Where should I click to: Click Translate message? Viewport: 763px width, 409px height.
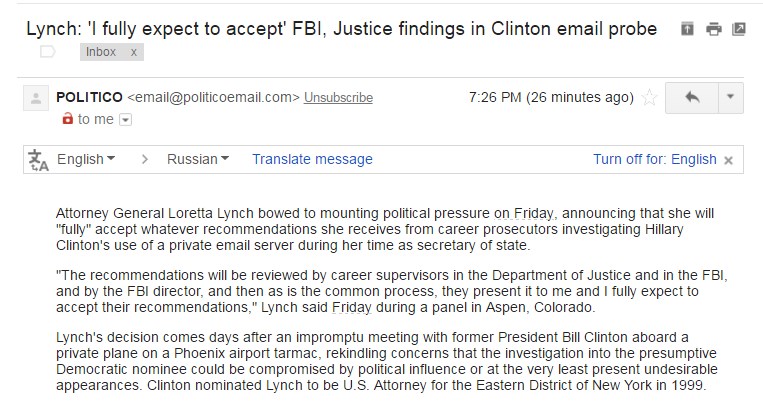(x=312, y=160)
